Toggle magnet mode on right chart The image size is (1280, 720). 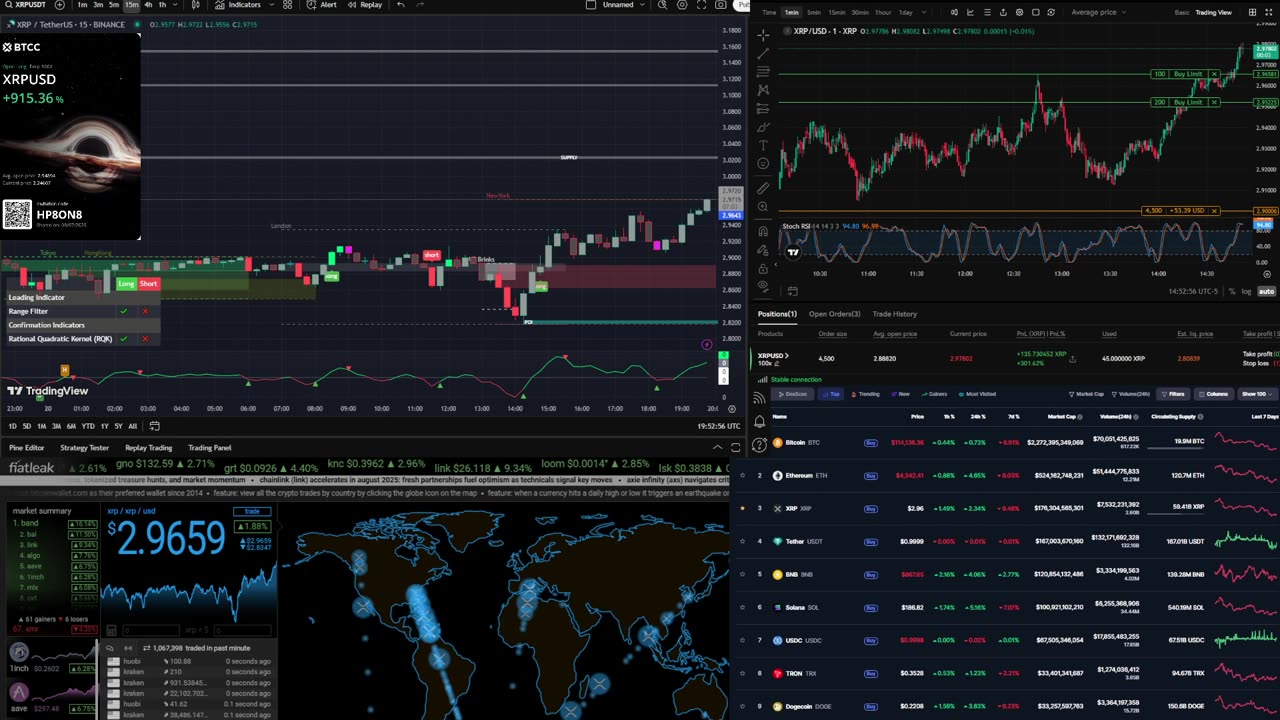[x=763, y=231]
